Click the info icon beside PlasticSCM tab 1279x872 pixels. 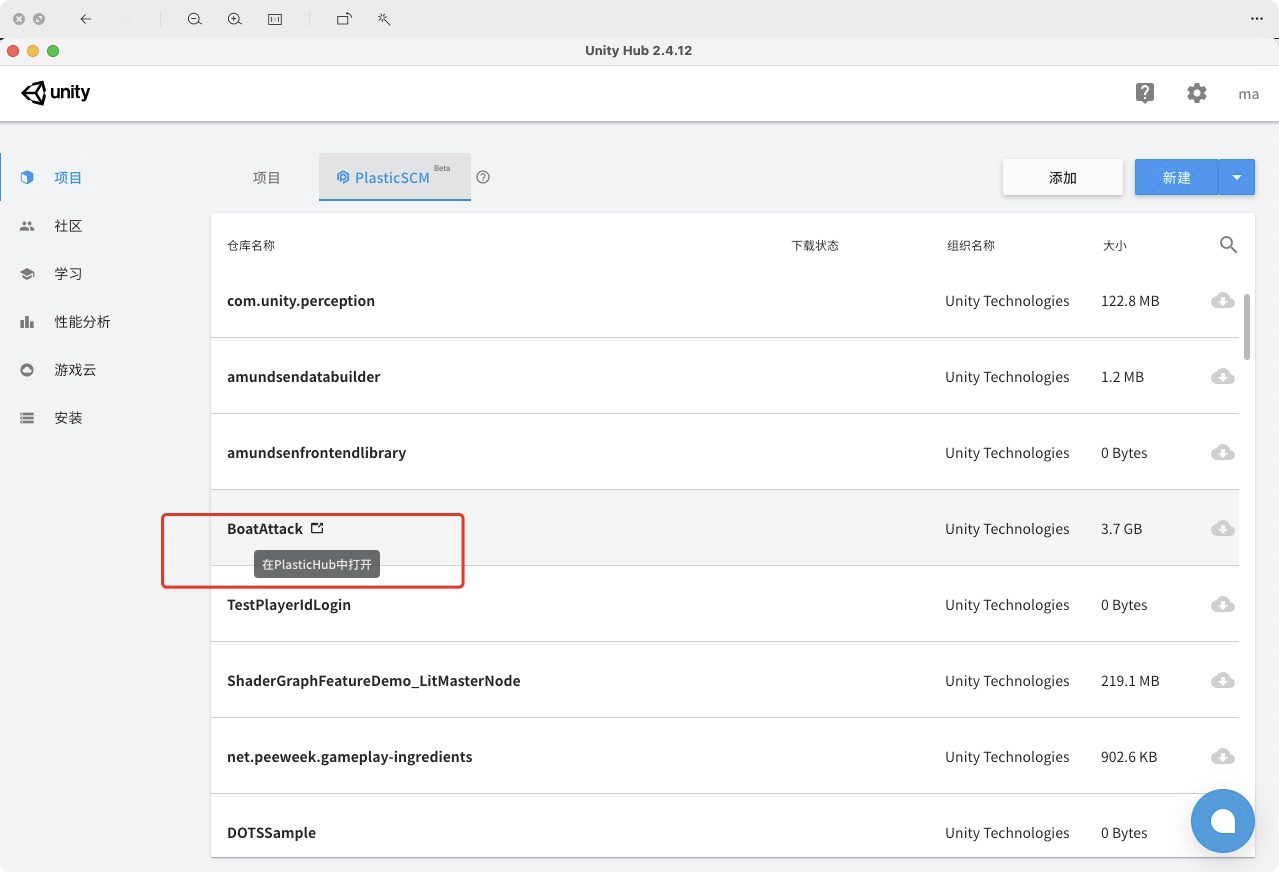point(483,177)
